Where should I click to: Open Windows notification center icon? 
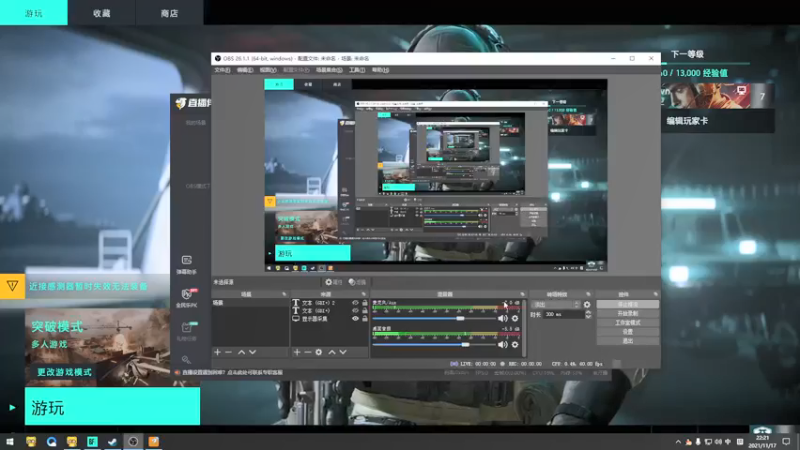[x=786, y=441]
